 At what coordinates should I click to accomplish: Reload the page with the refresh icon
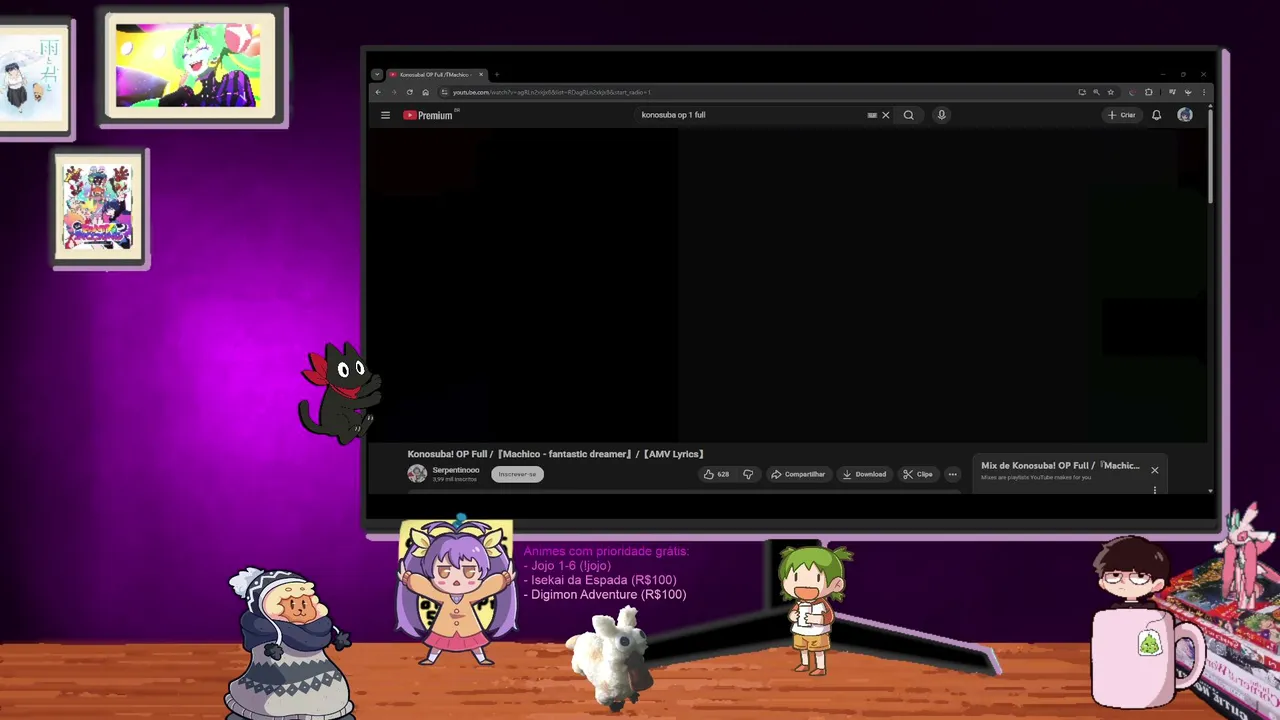[410, 92]
